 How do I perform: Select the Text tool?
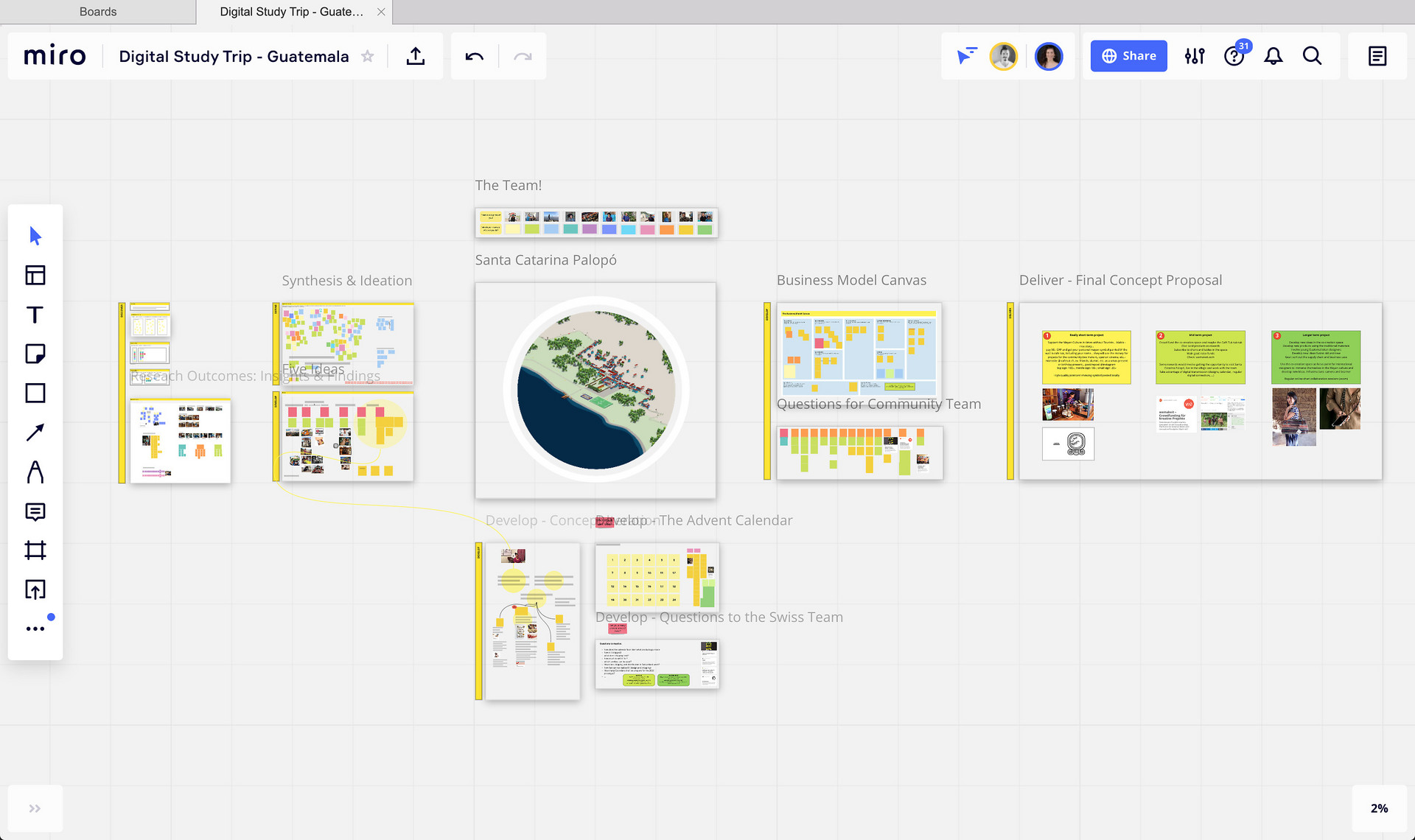(x=35, y=315)
